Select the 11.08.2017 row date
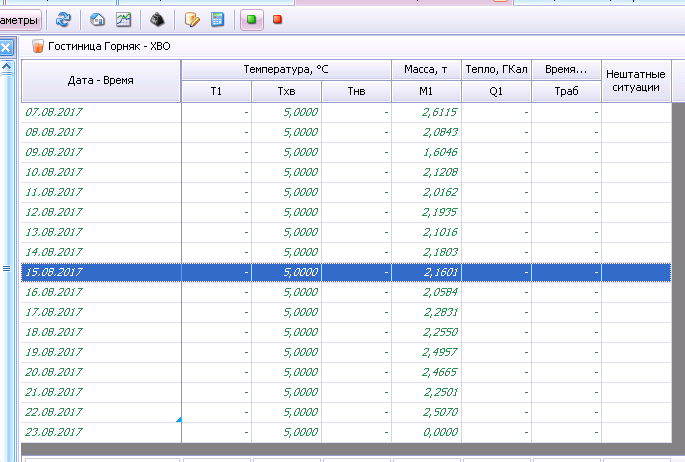 tap(54, 193)
